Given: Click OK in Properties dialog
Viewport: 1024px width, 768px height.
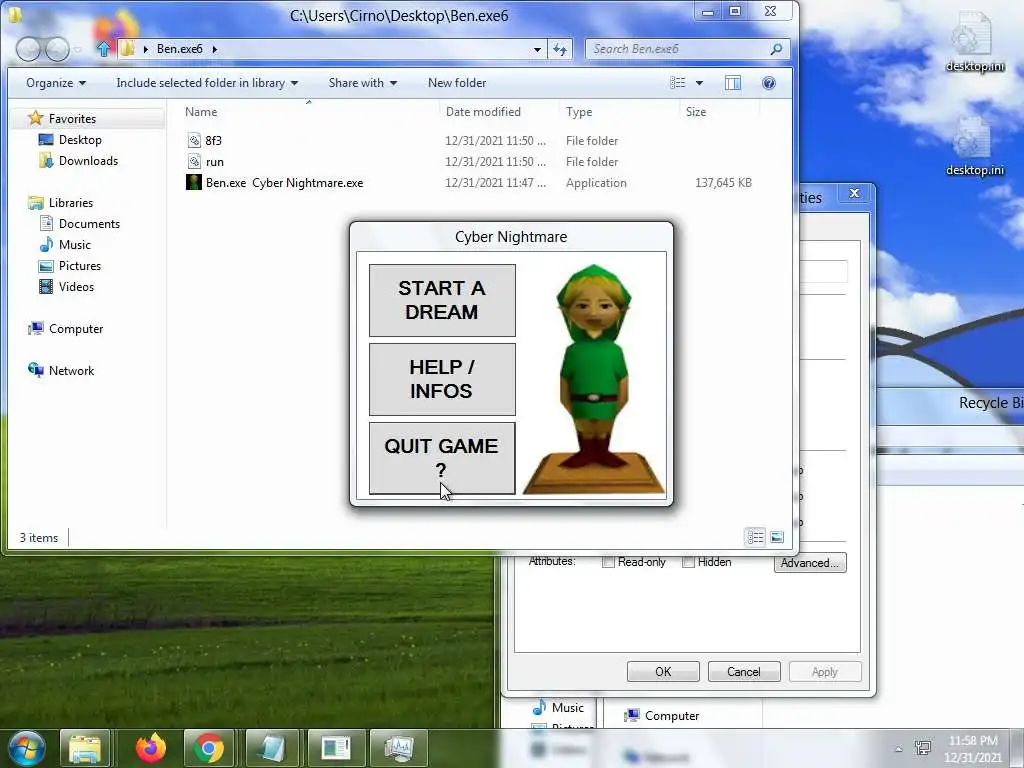Looking at the screenshot, I should 663,671.
